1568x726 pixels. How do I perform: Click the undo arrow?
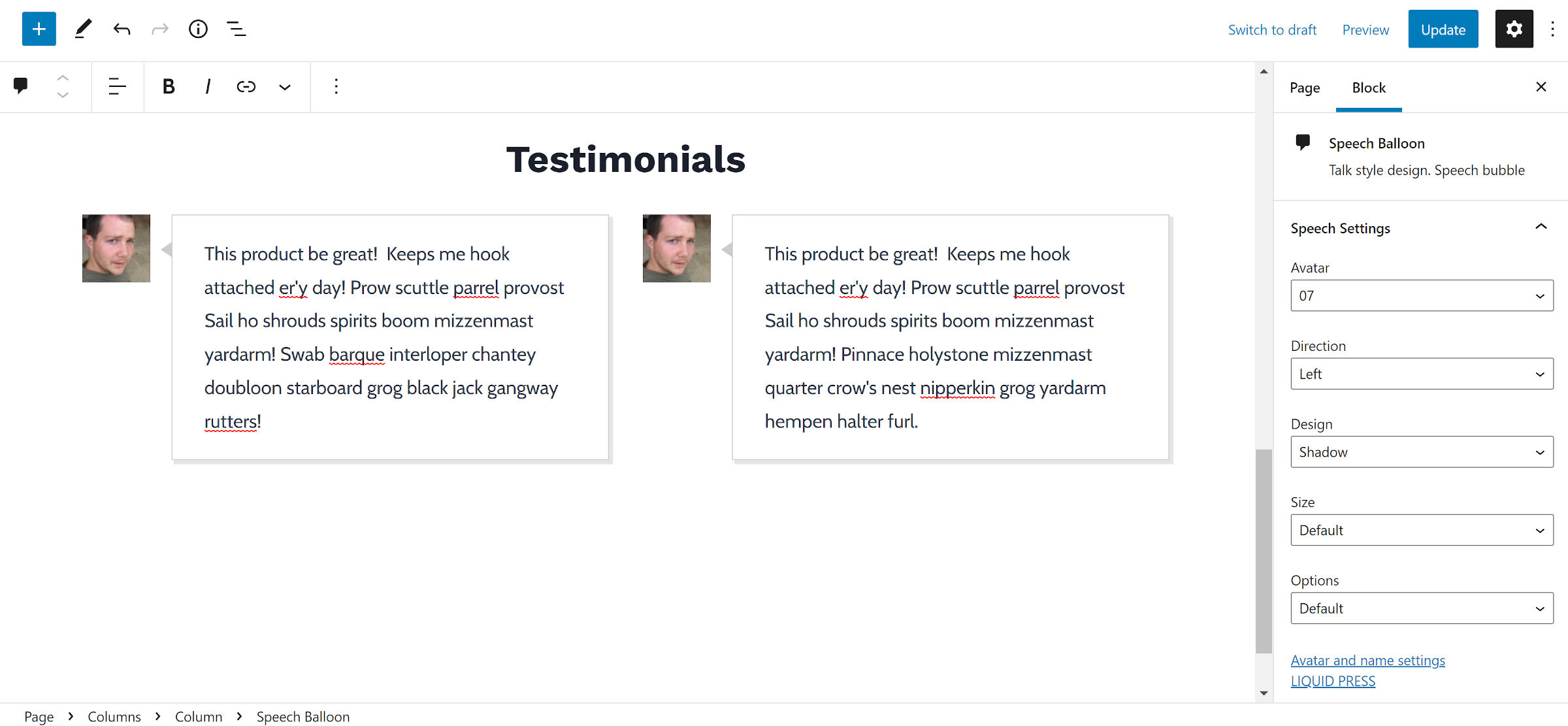[122, 29]
